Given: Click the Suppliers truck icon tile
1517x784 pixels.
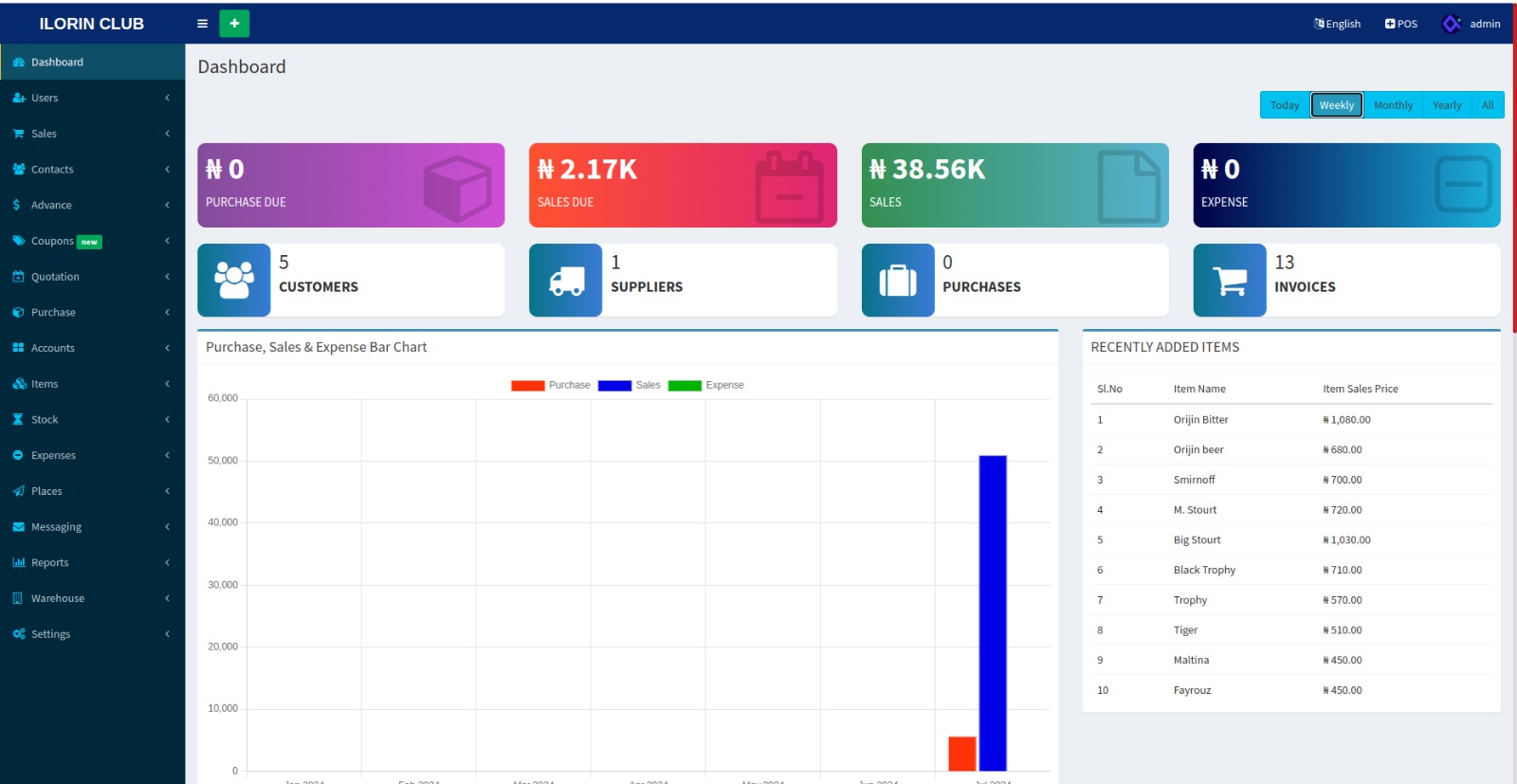Looking at the screenshot, I should (x=566, y=281).
